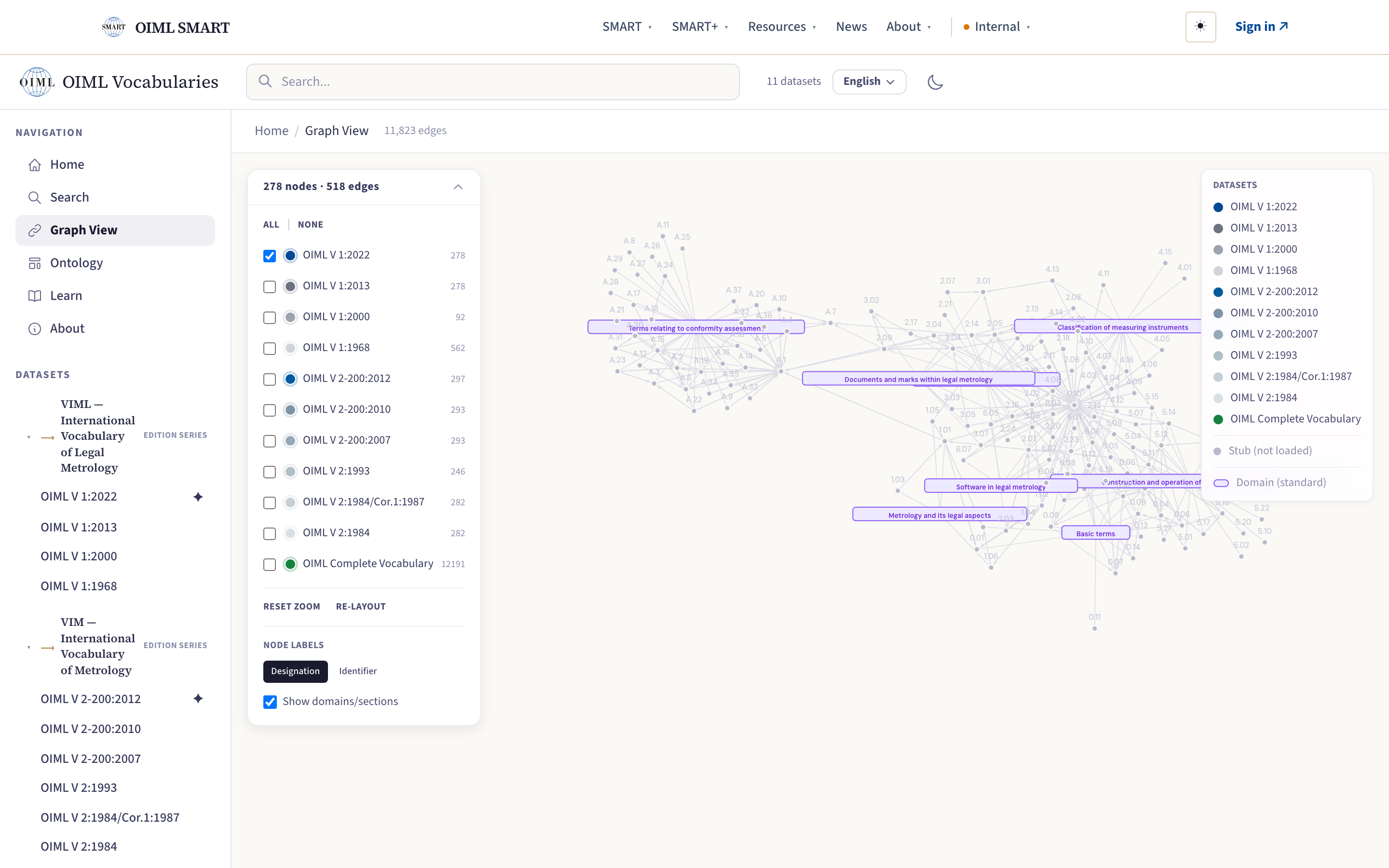Screen dimensions: 1389x868
Task: Toggle the light theme sun icon
Action: pyautogui.click(x=1200, y=27)
